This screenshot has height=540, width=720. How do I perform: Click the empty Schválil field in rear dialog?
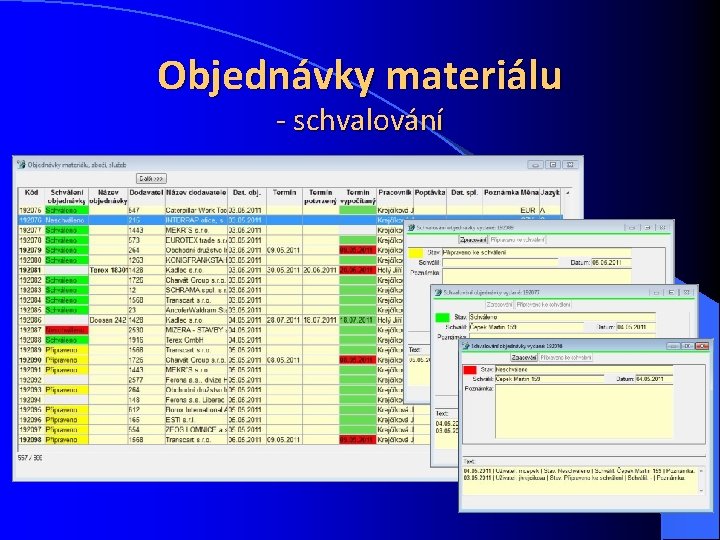500,263
